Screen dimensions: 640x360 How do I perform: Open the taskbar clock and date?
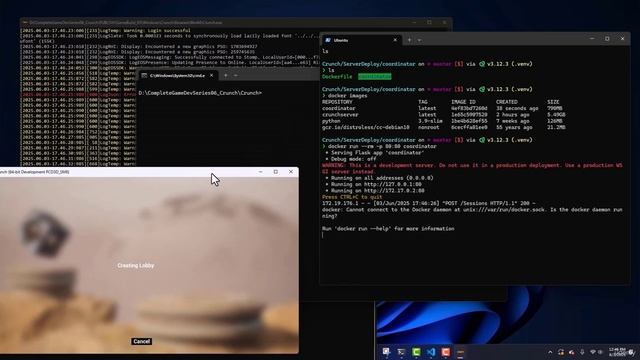tap(617, 352)
